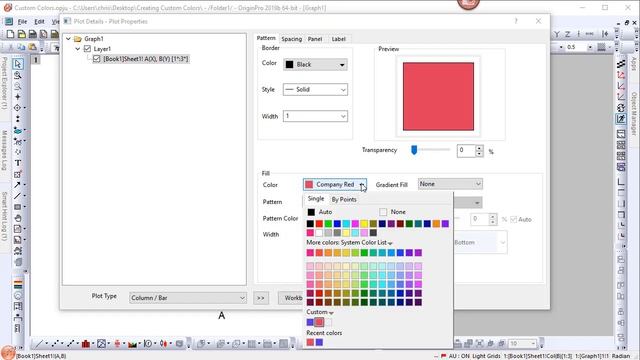Open the Border Color dropdown

click(x=316, y=64)
